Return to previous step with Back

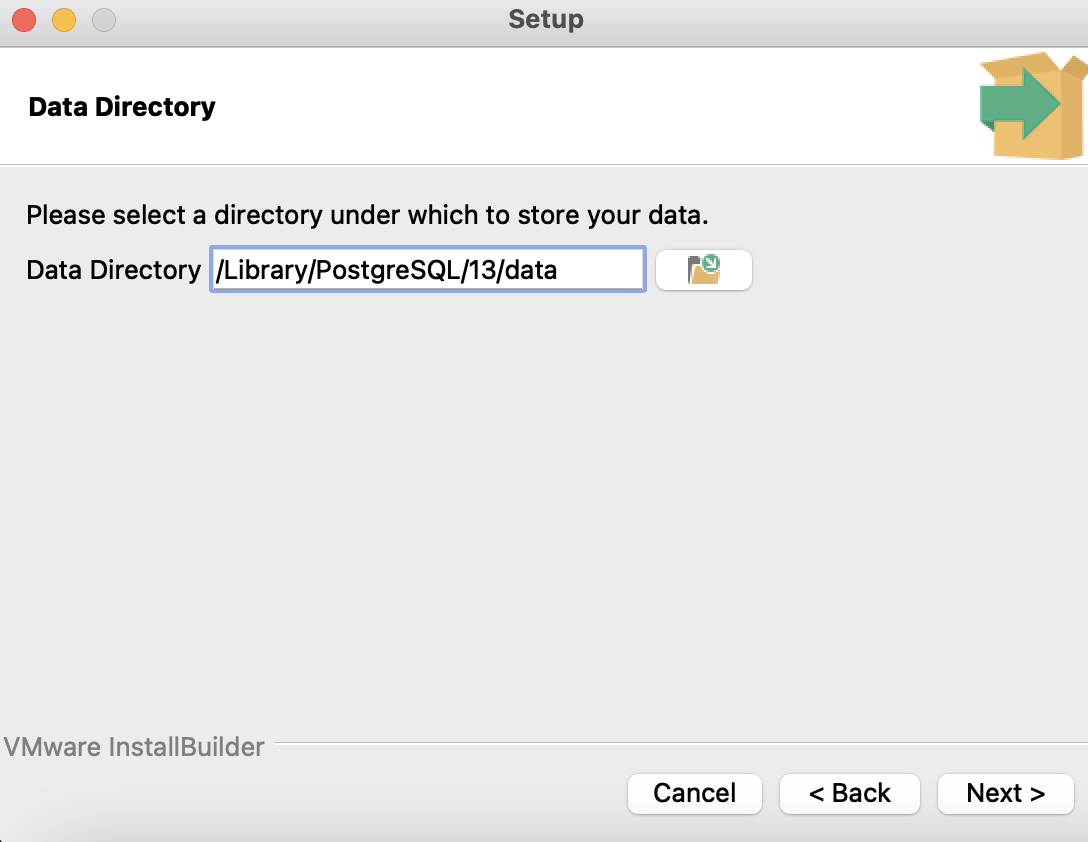point(849,793)
